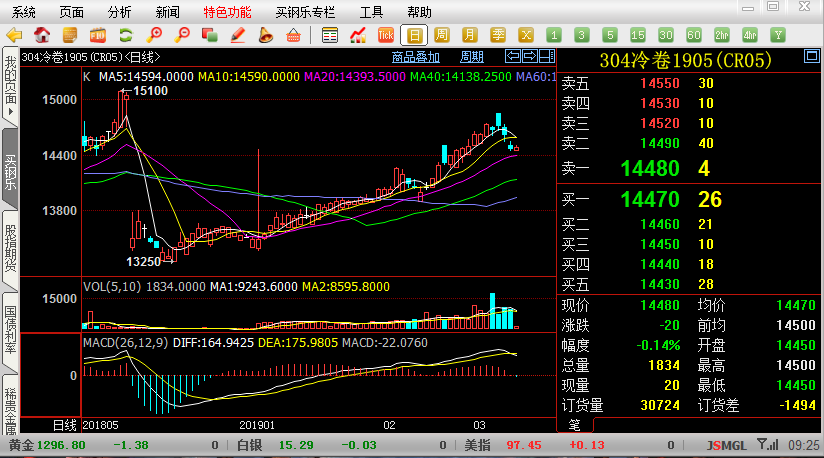
Task: Click the 商品叠加 overlay link
Action: pyautogui.click(x=415, y=57)
